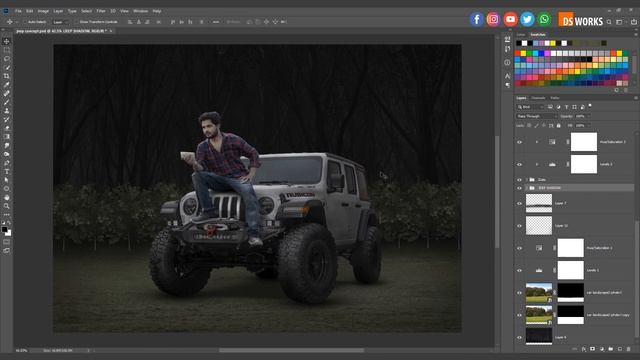Delete layer trash icon
The height and width of the screenshot is (360, 640).
click(629, 349)
